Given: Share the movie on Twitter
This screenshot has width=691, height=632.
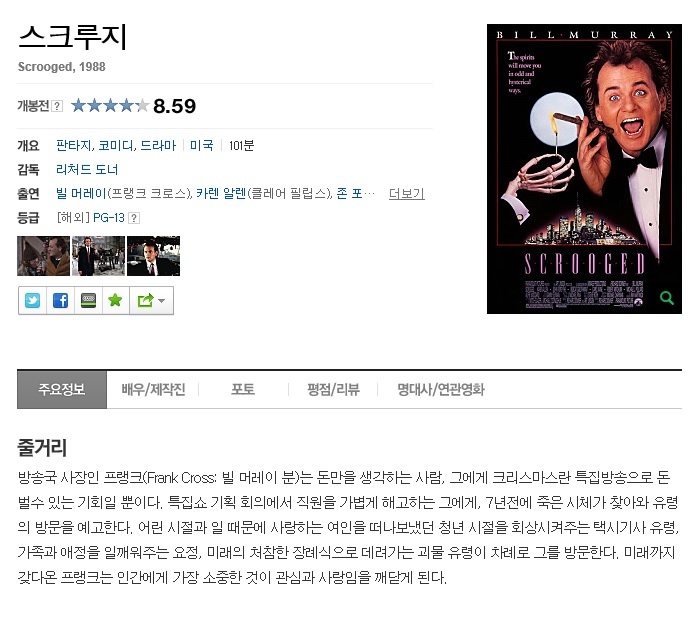Looking at the screenshot, I should pos(32,301).
